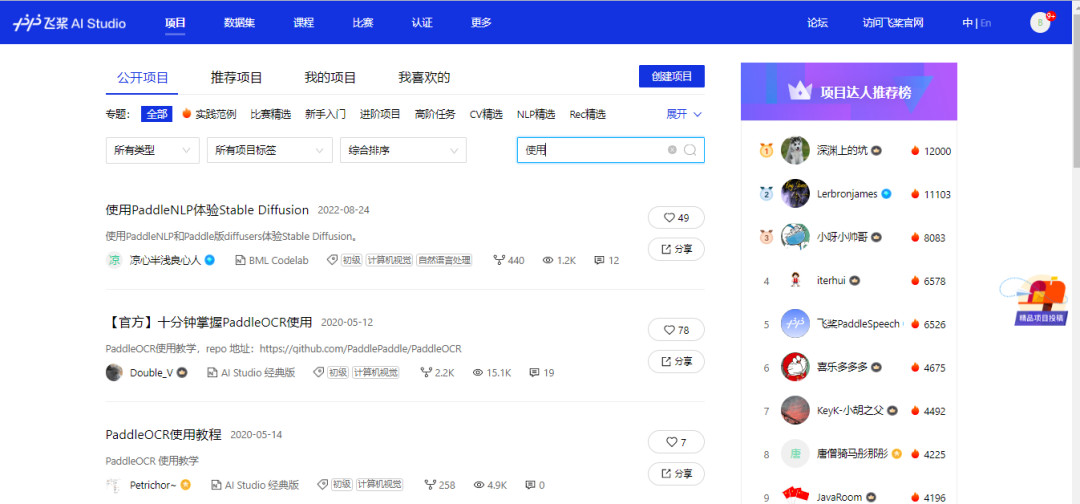Switch to the 推荐项目 tab

coord(236,78)
